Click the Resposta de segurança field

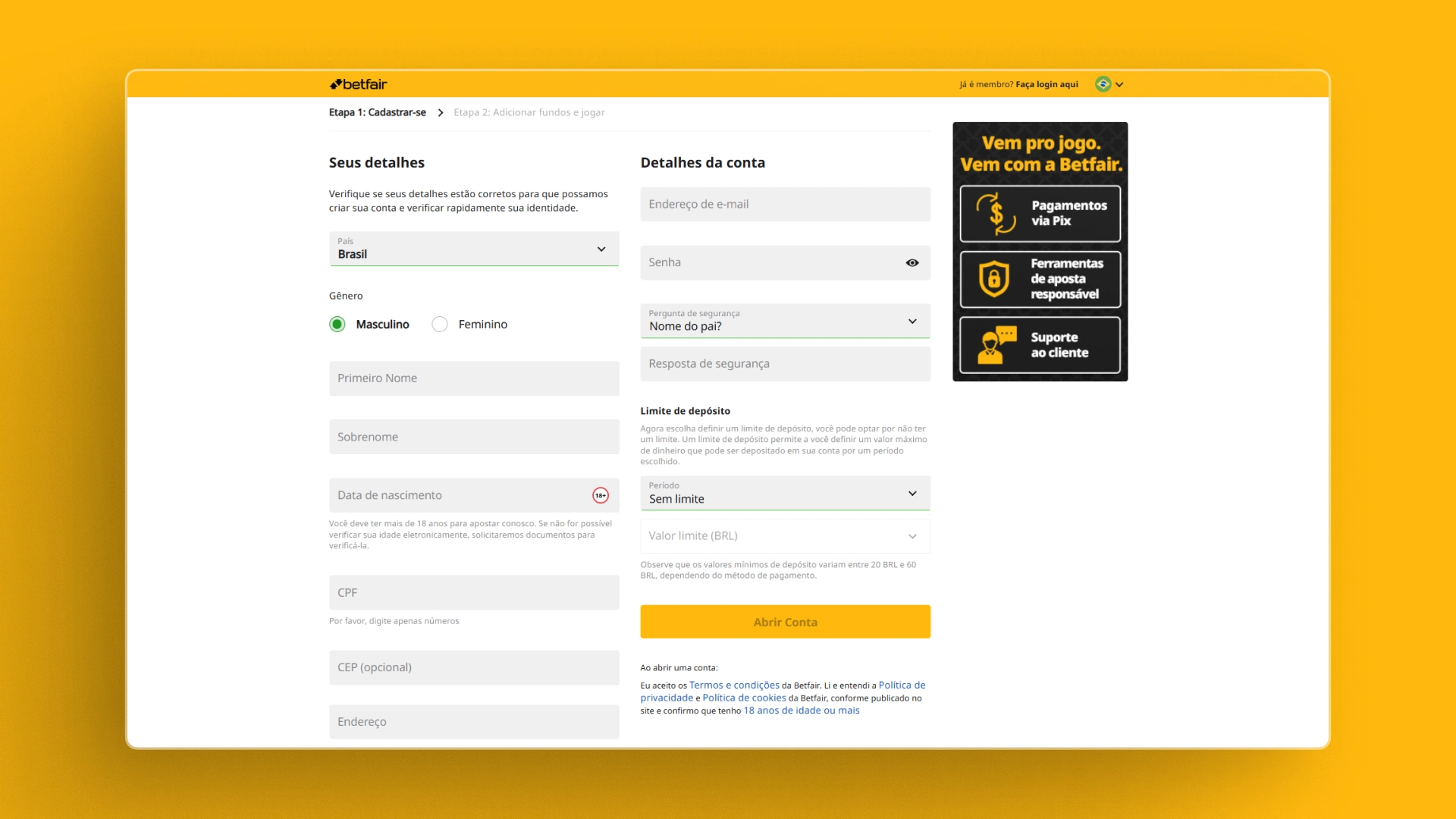[785, 364]
